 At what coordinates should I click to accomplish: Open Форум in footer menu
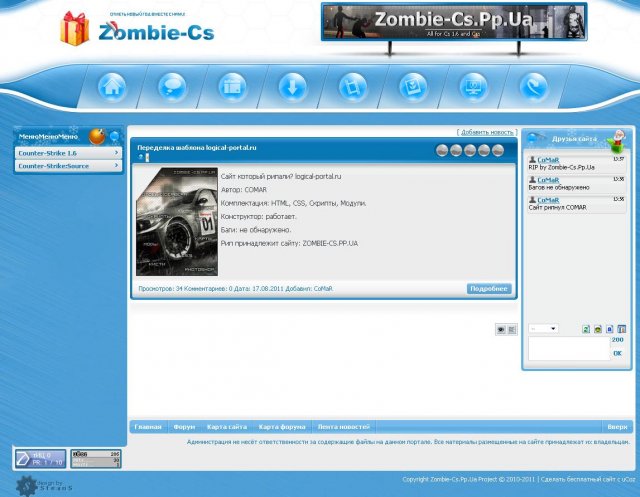(x=184, y=427)
